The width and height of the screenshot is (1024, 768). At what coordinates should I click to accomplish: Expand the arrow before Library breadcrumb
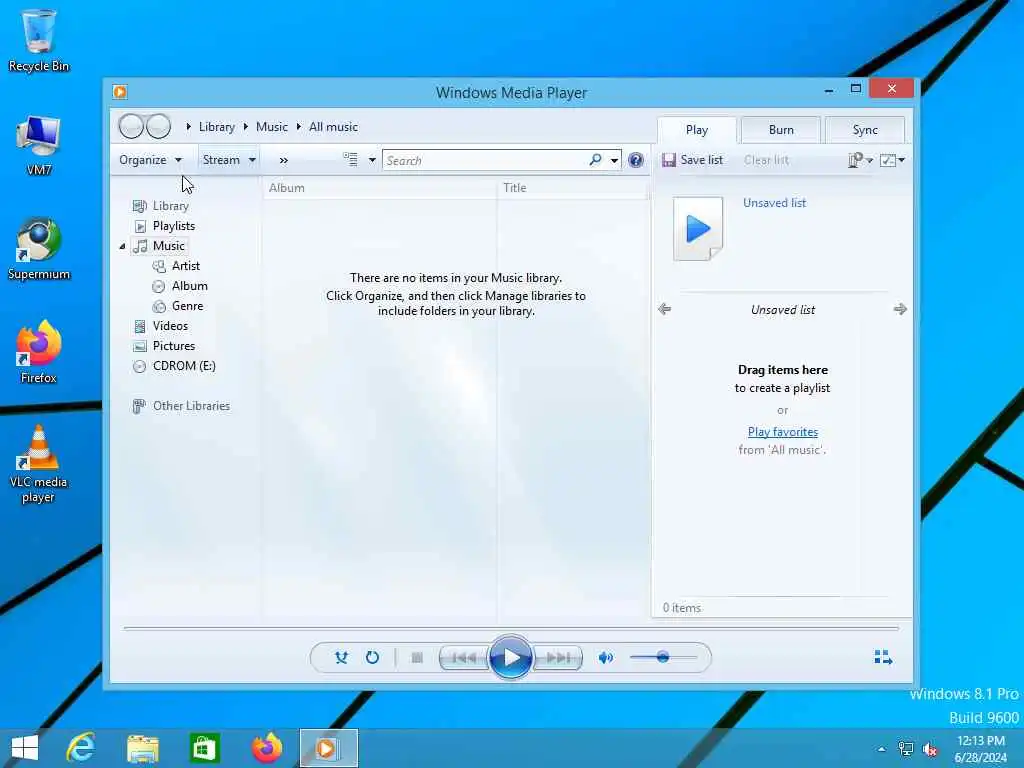pos(189,127)
